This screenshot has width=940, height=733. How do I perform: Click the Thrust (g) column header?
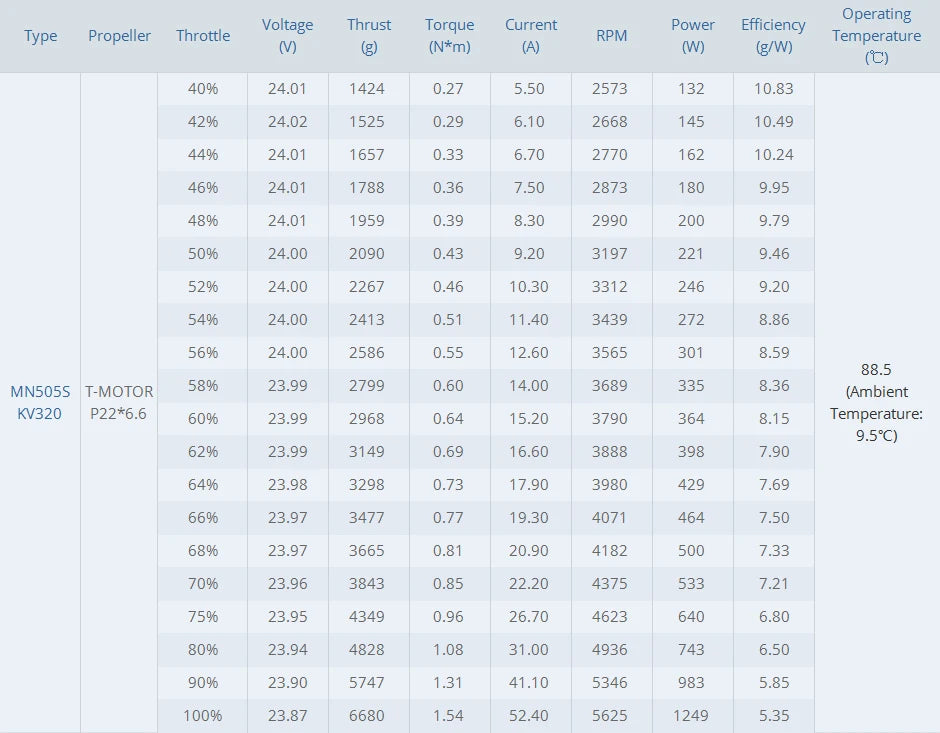pos(369,36)
